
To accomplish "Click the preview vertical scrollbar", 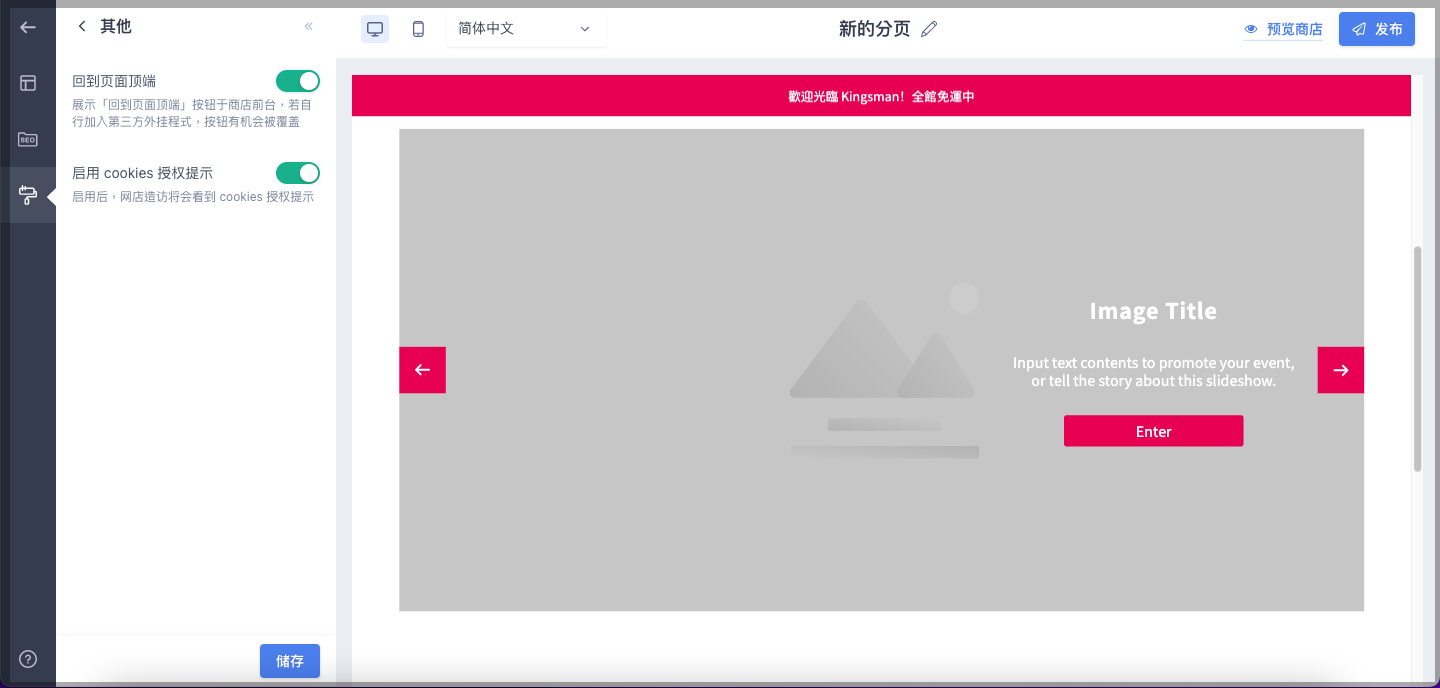I will [x=1417, y=358].
